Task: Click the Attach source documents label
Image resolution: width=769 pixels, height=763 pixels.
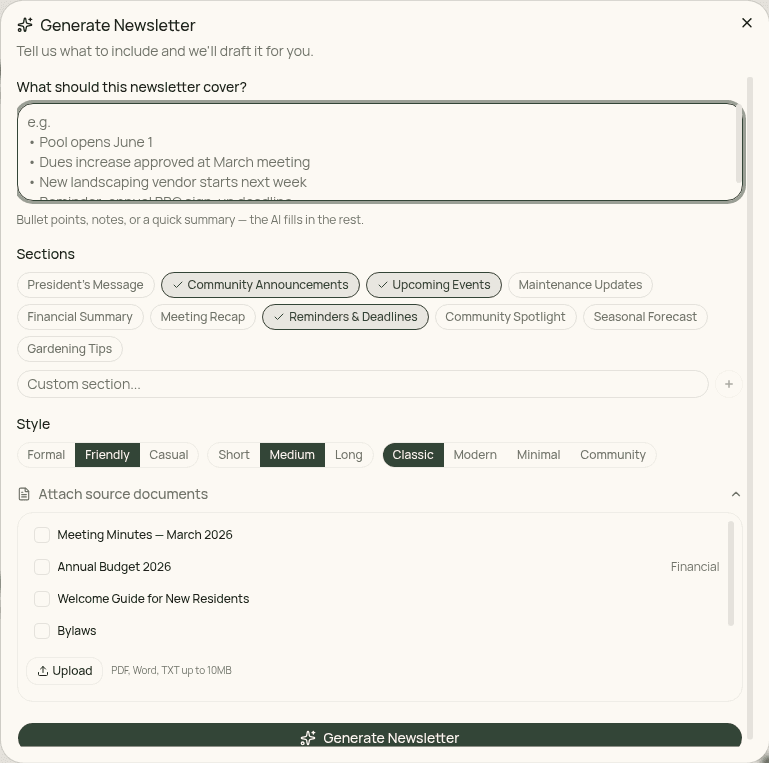Action: [x=123, y=494]
